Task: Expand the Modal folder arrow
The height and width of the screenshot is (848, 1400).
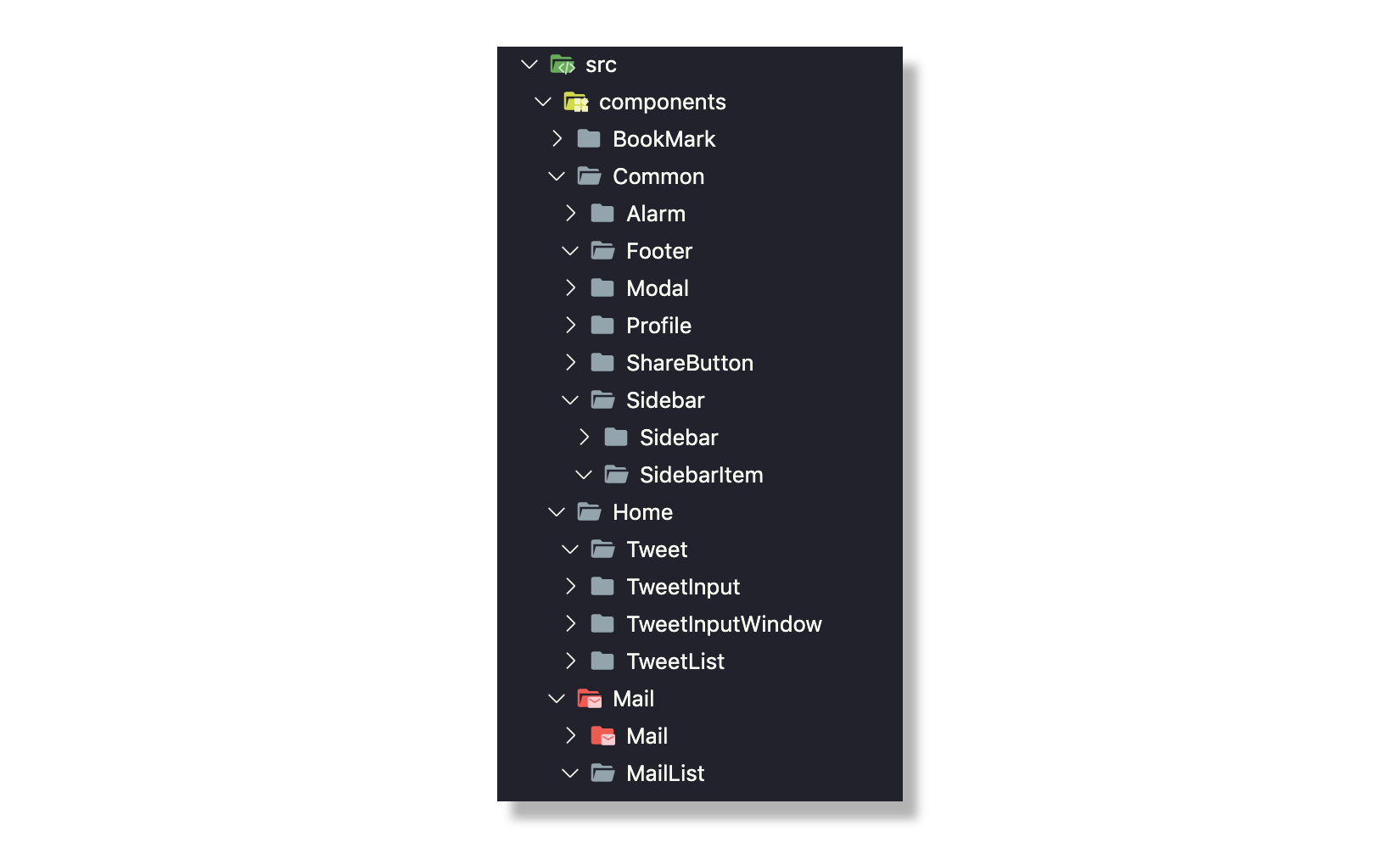Action: click(570, 288)
